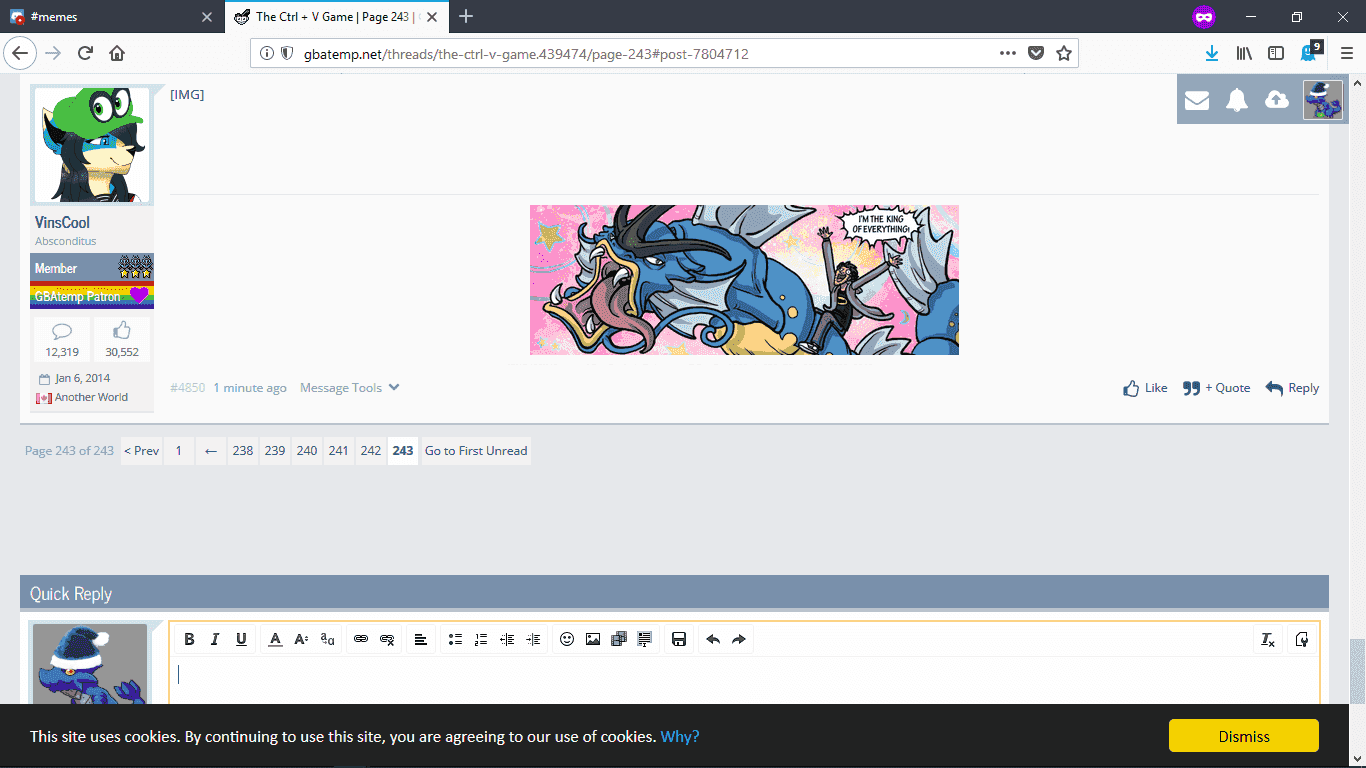Switch to the #memes browser tab

click(x=110, y=16)
